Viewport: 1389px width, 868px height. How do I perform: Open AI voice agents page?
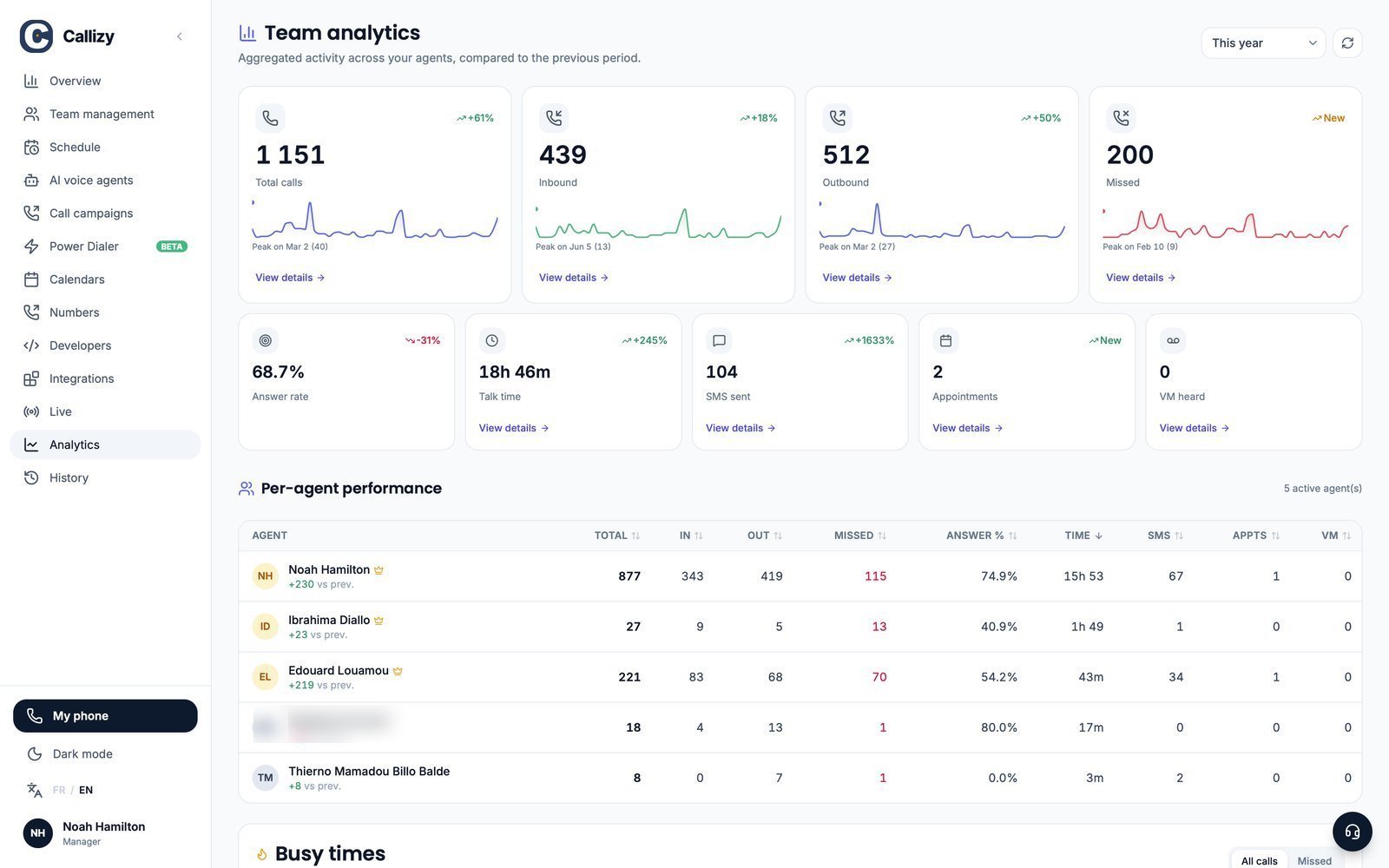105,180
